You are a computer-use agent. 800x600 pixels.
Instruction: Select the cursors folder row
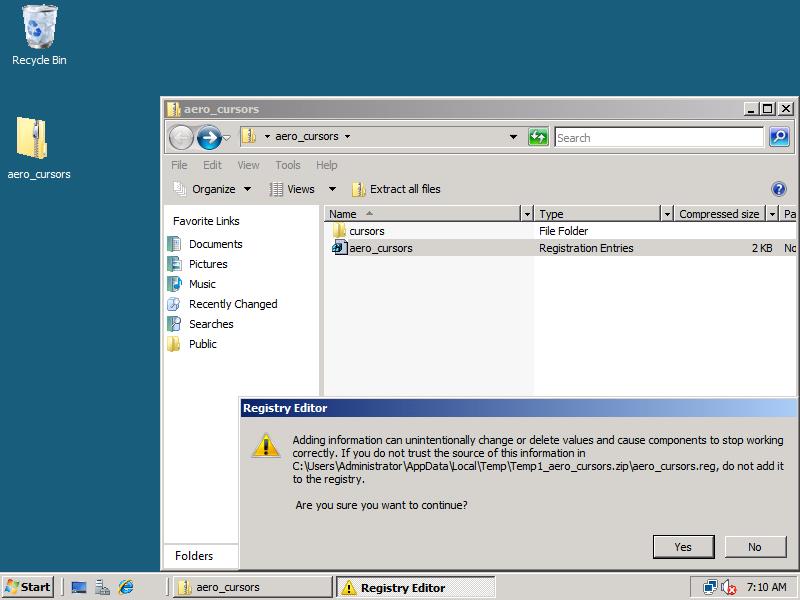tap(560, 231)
